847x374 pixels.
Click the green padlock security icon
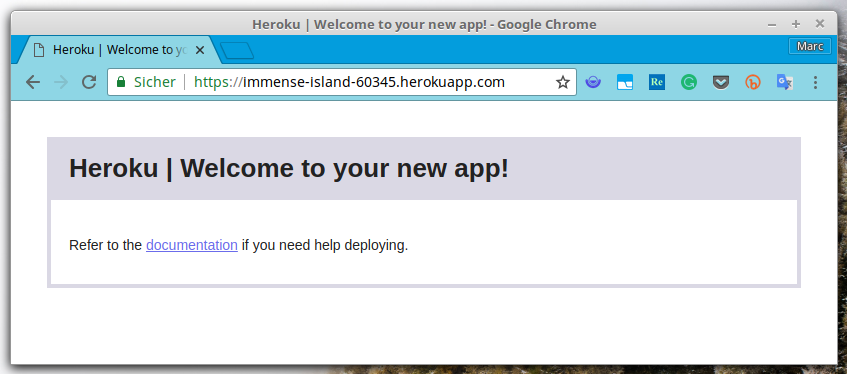click(x=121, y=82)
